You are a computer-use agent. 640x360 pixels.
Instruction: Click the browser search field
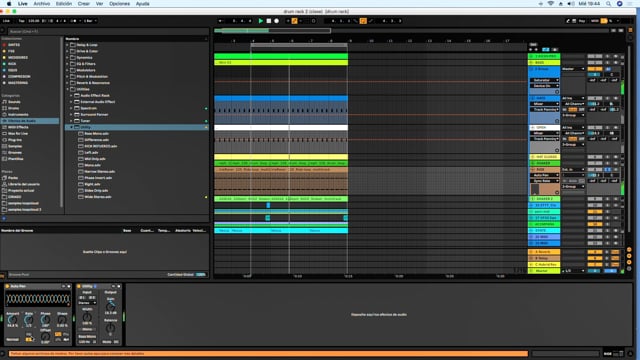(108, 31)
